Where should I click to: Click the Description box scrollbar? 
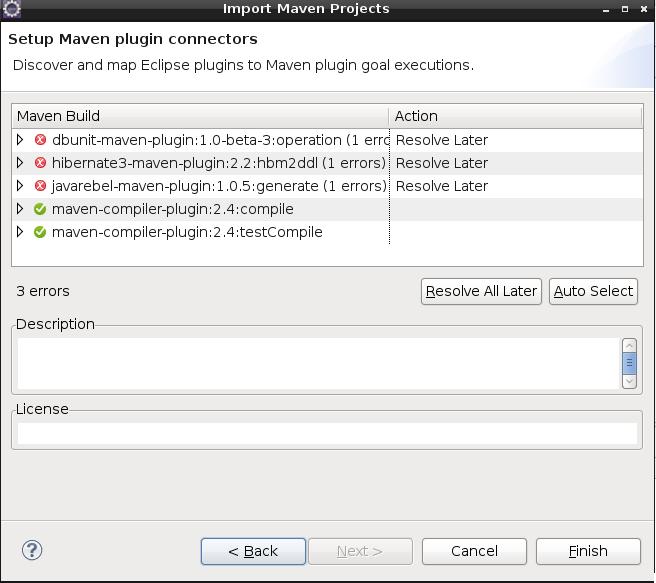coord(629,363)
